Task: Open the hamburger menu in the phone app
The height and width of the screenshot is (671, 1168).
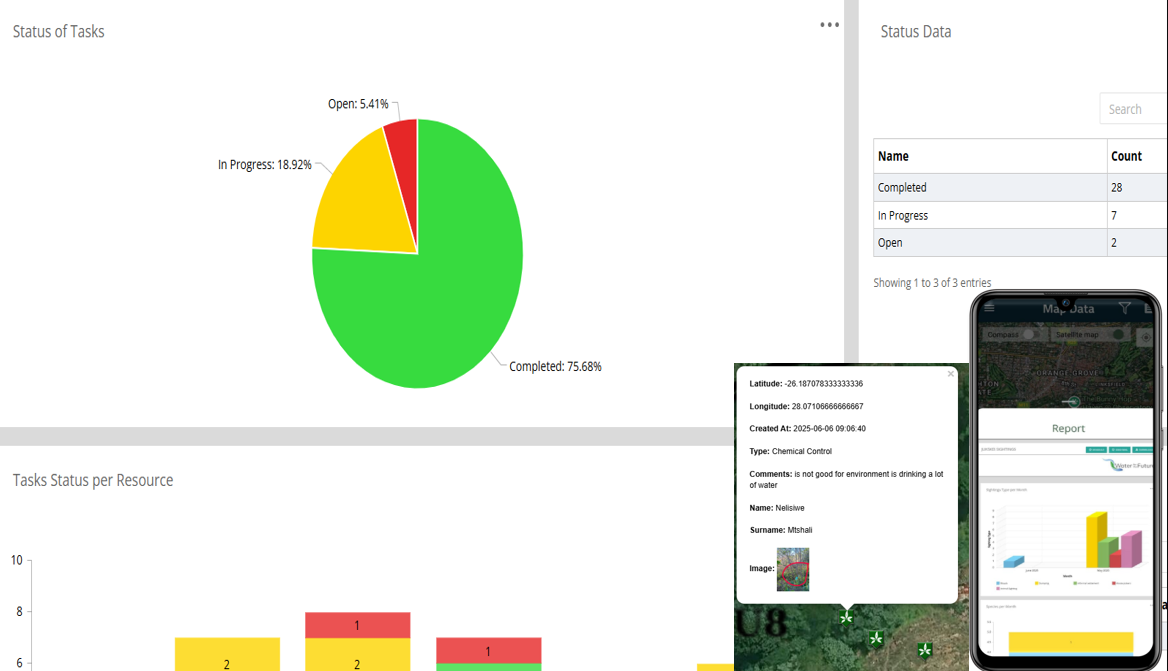Action: [989, 308]
